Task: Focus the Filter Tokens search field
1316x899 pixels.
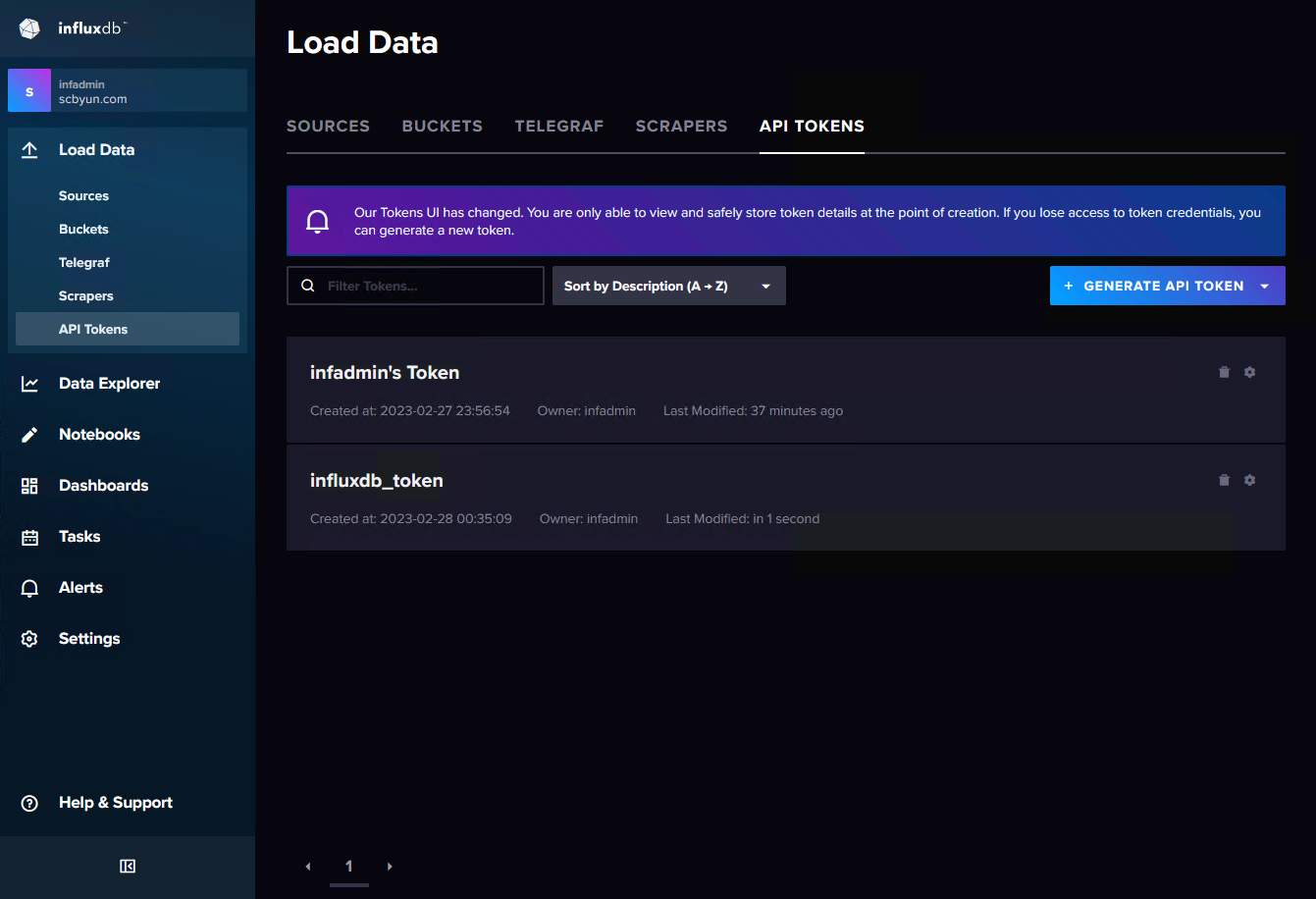Action: 415,286
